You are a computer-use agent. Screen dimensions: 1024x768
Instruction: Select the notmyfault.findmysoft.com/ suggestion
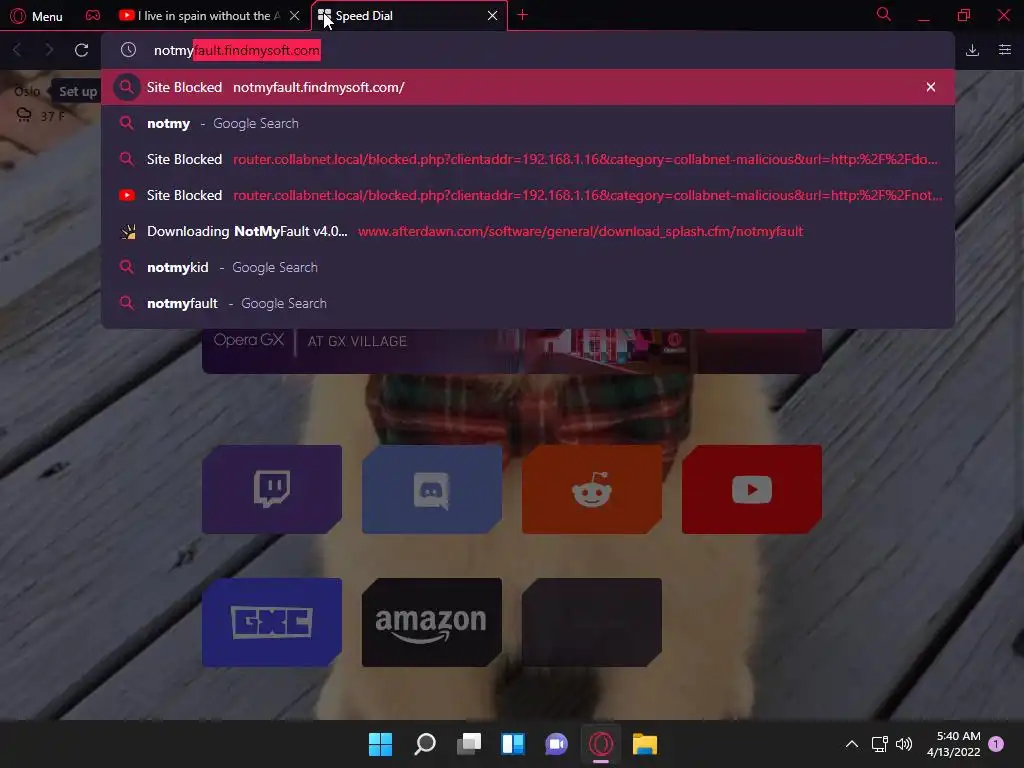[x=528, y=87]
